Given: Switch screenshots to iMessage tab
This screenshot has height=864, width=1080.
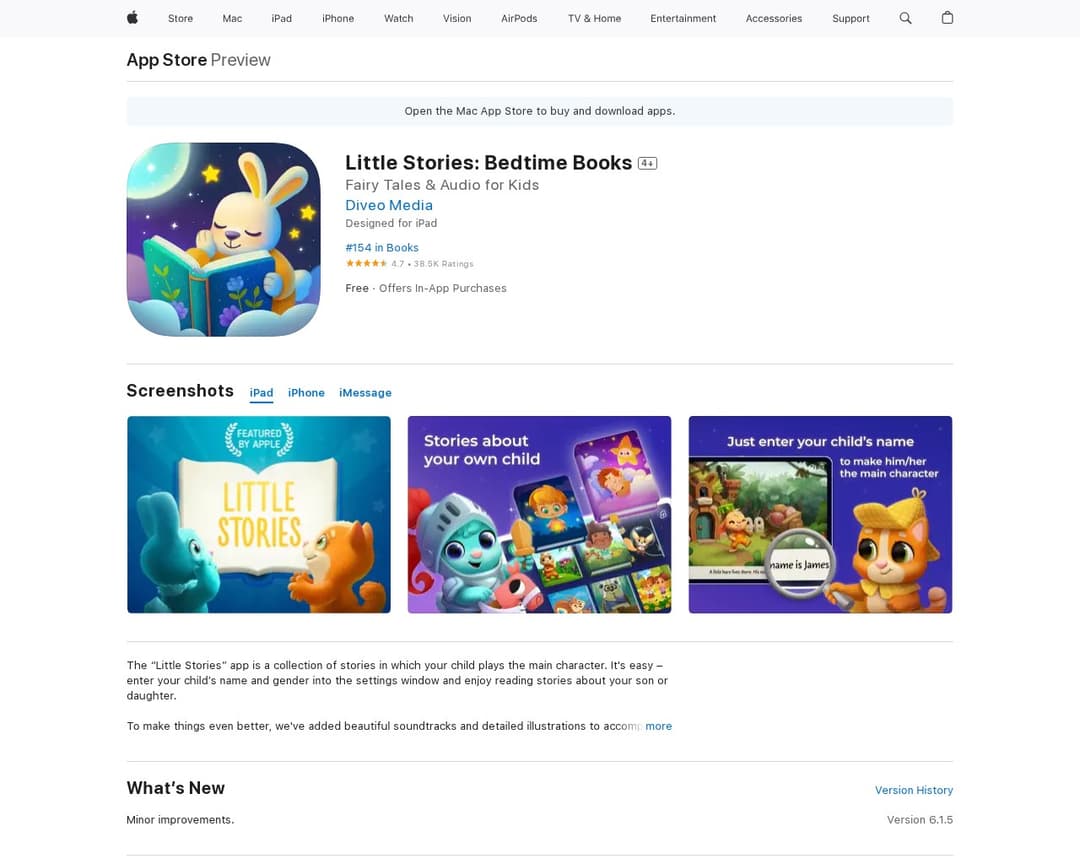Looking at the screenshot, I should point(365,393).
